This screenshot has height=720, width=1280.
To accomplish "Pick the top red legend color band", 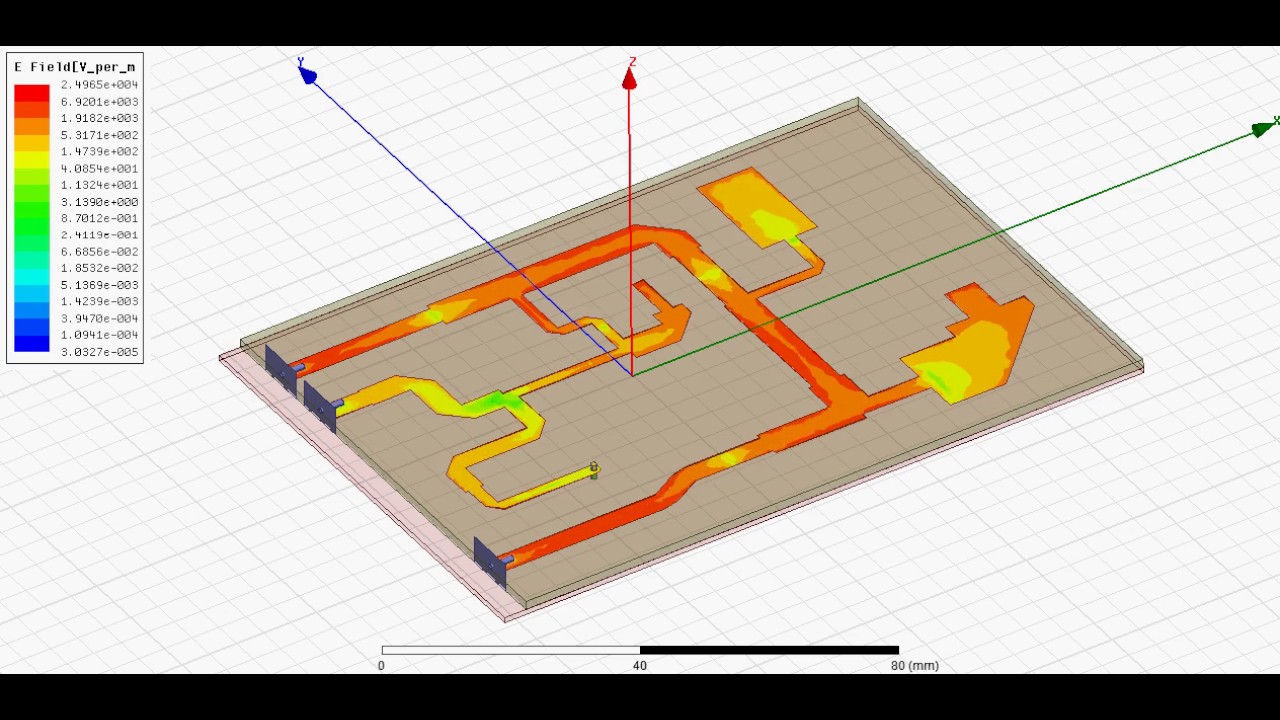I will click(31, 93).
